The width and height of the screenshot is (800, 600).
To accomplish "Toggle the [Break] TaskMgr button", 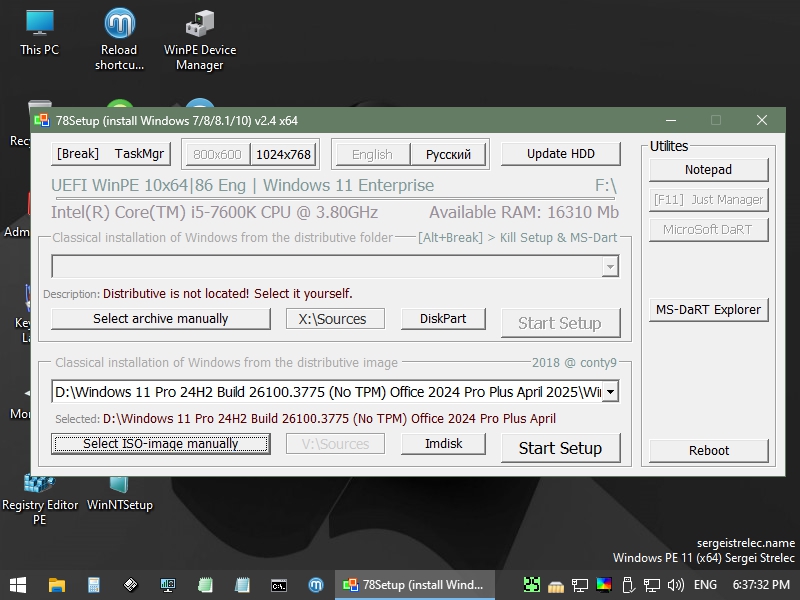I will [110, 154].
